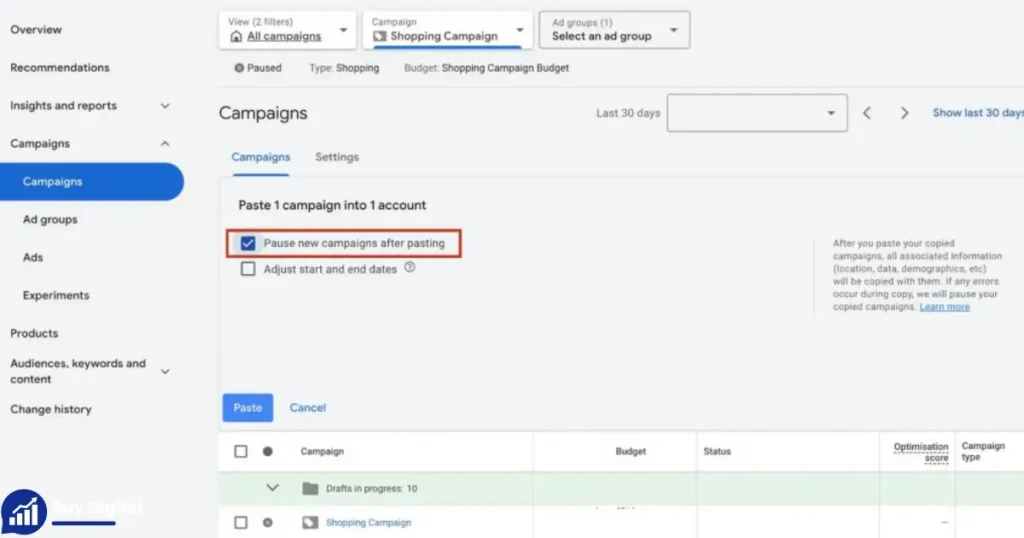Screen dimensions: 1024x538
Task: Click the status dot column header icon
Action: [268, 451]
